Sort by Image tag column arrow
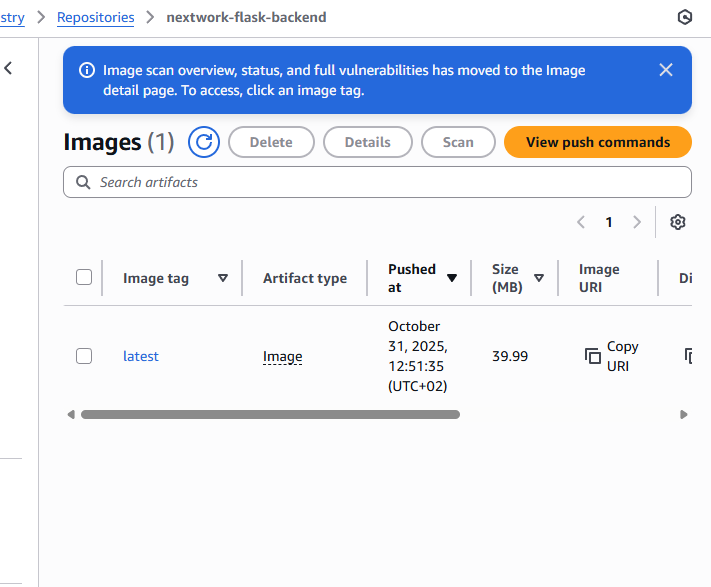Viewport: 711px width, 587px height. [x=223, y=278]
